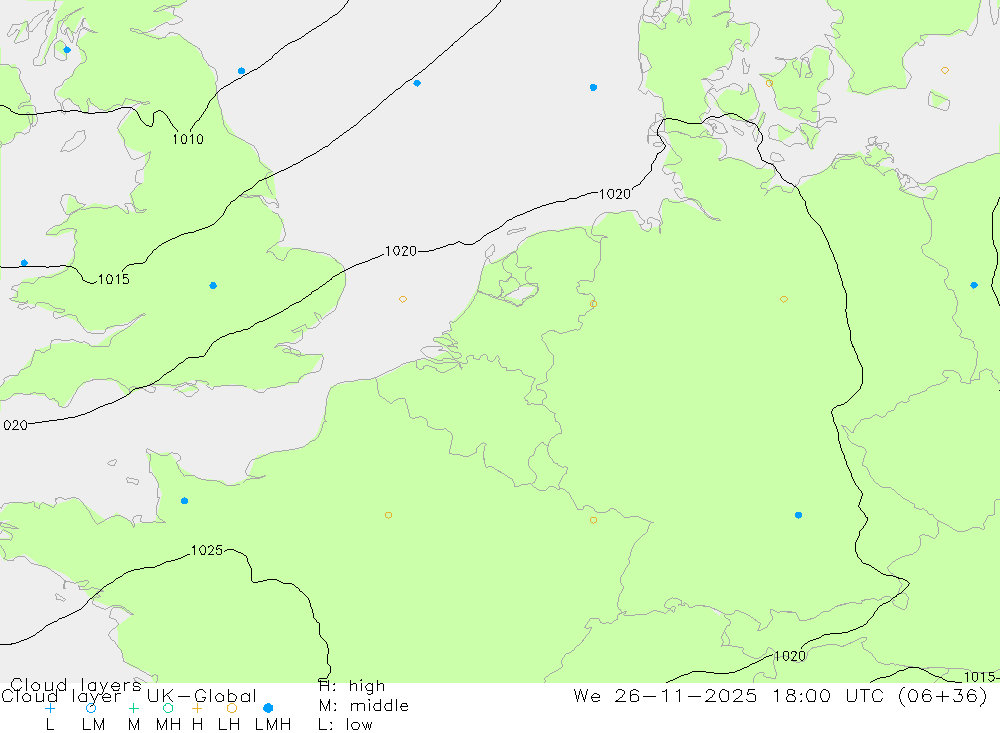Pick the LH marker on Dutch-German border
Viewport: 1000px width, 733px height.
click(x=593, y=304)
